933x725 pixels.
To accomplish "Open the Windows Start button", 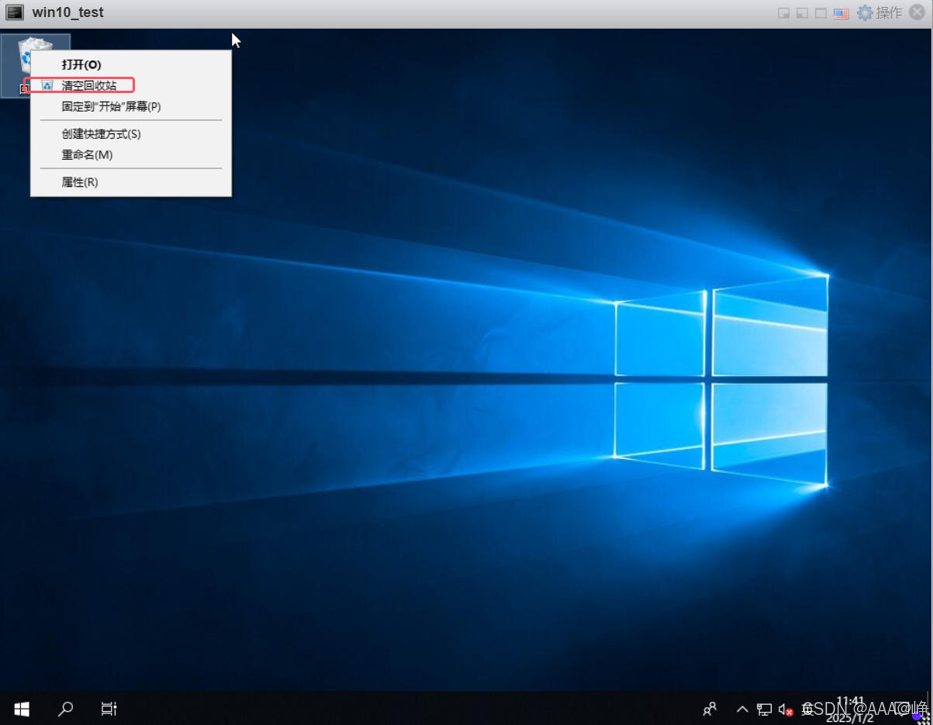I will pyautogui.click(x=21, y=708).
